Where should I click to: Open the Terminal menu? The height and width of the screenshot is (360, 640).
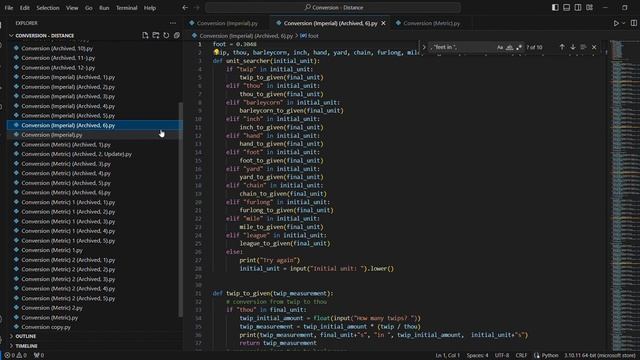127,8
